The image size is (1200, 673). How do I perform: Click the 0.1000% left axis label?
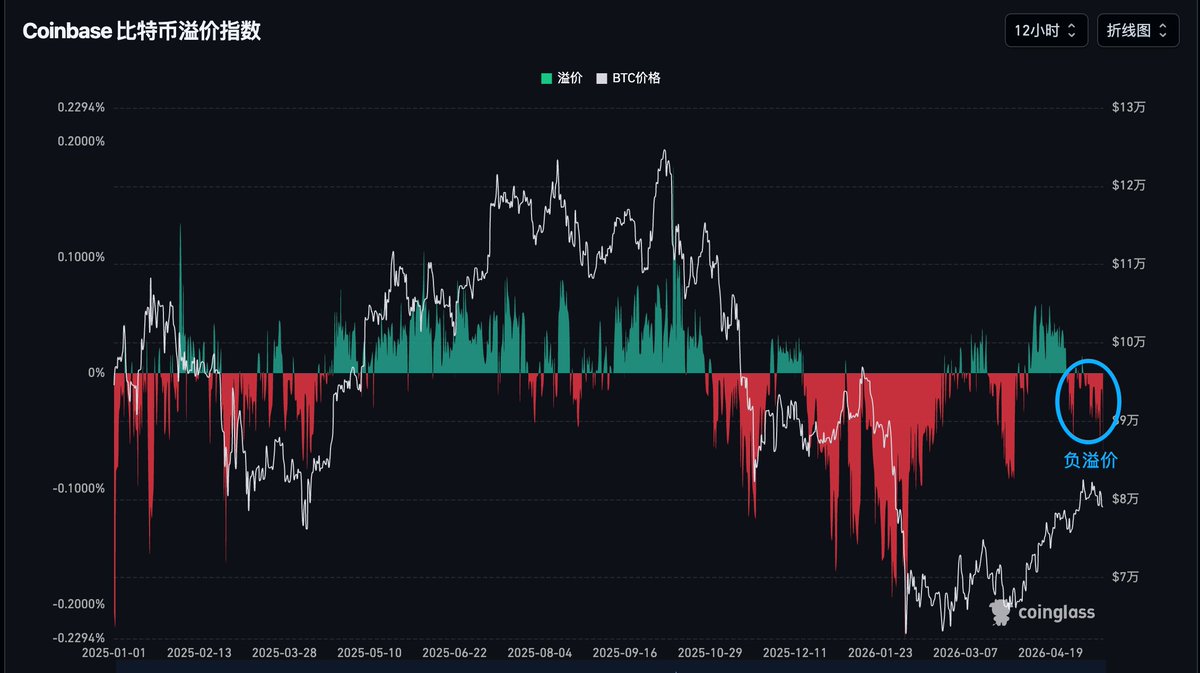pos(81,257)
